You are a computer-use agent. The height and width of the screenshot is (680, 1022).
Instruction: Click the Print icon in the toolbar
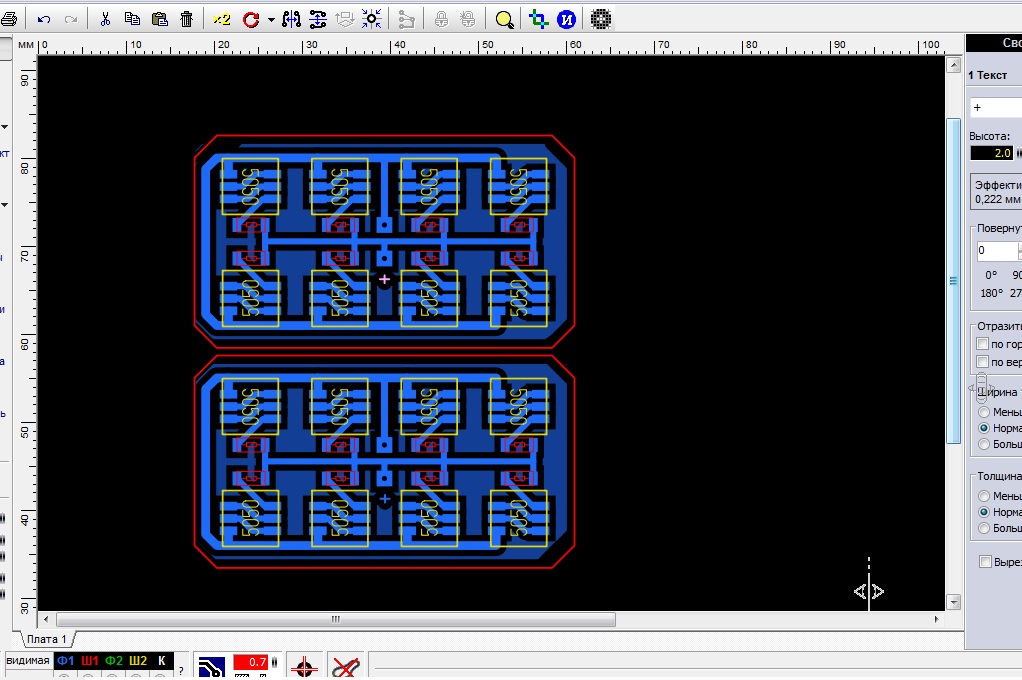pyautogui.click(x=9, y=19)
